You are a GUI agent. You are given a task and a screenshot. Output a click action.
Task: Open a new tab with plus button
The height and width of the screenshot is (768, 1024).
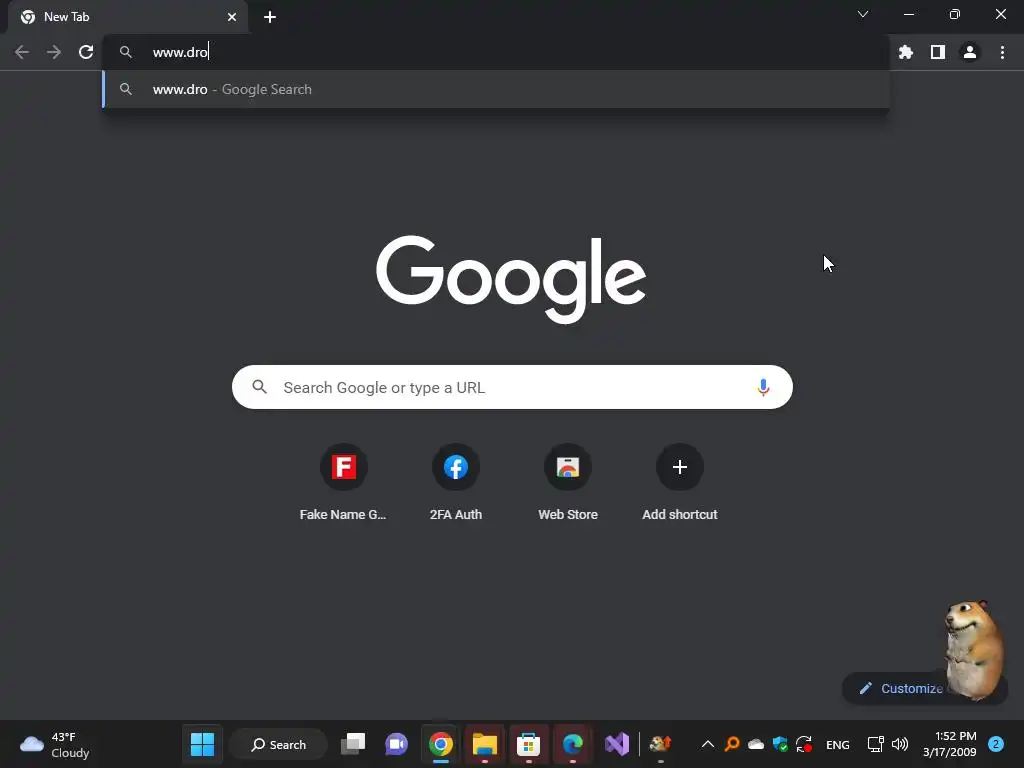[x=270, y=17]
